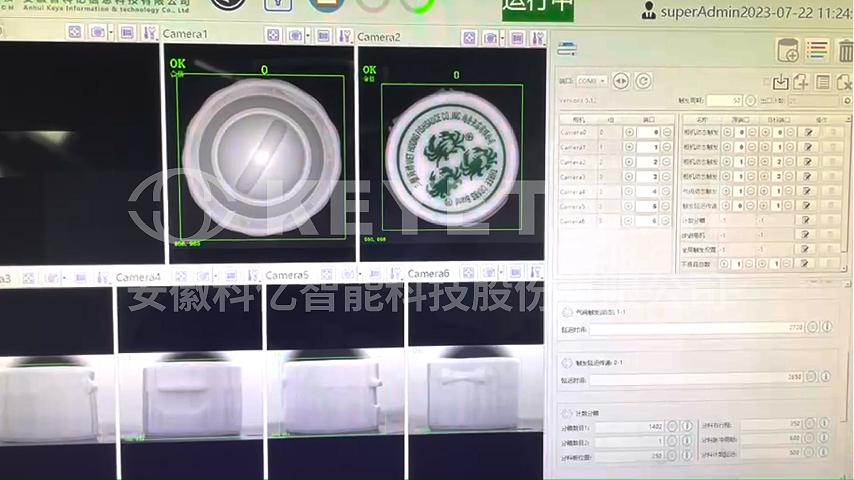Decrease port value for Camera6 row
The height and width of the screenshot is (480, 854).
pyautogui.click(x=666, y=221)
